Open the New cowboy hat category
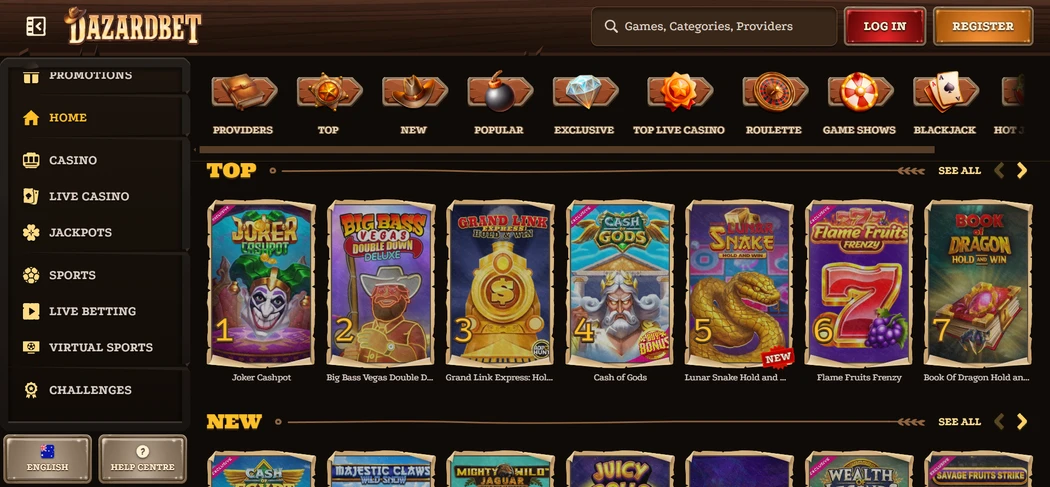The image size is (1050, 487). pyautogui.click(x=415, y=92)
